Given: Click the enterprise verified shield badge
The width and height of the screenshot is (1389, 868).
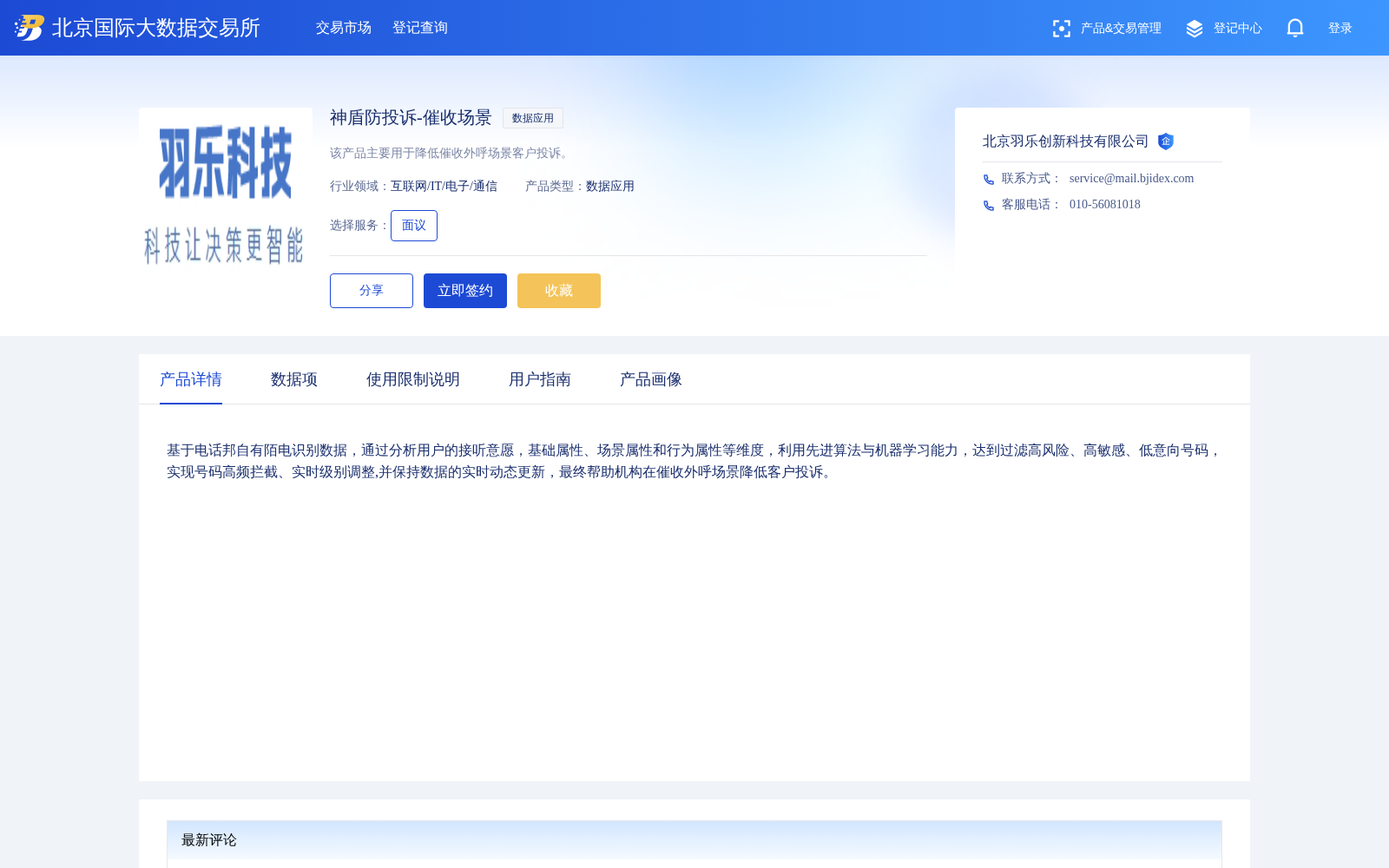Looking at the screenshot, I should pos(1166,141).
